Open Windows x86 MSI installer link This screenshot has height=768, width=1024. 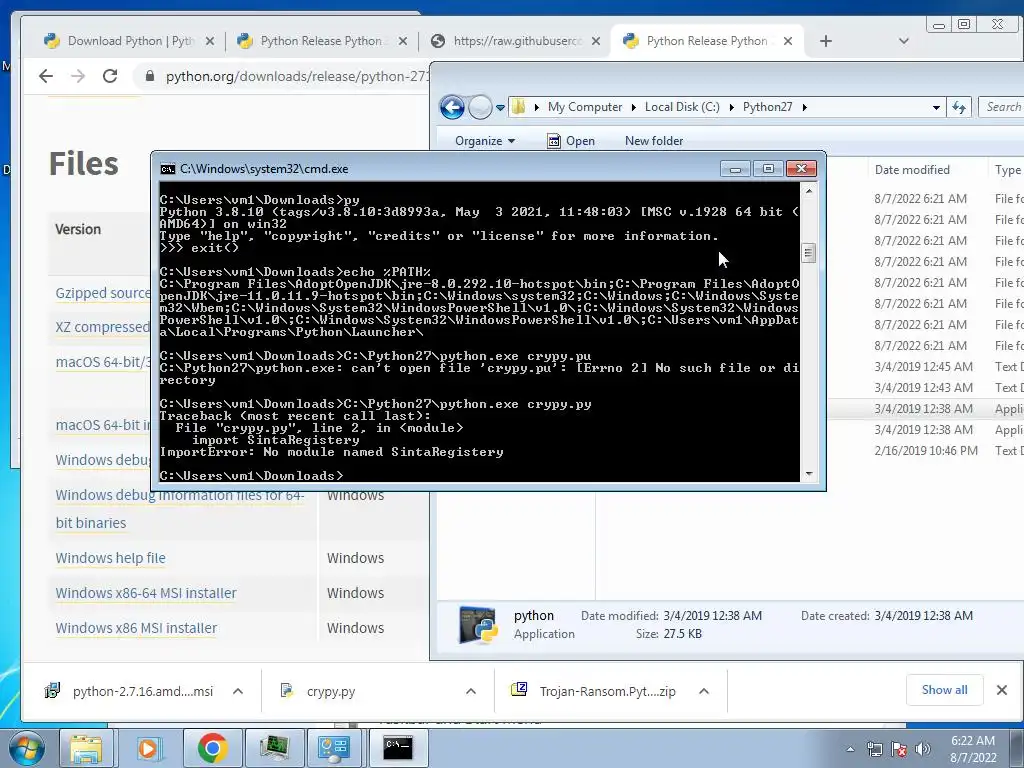136,628
